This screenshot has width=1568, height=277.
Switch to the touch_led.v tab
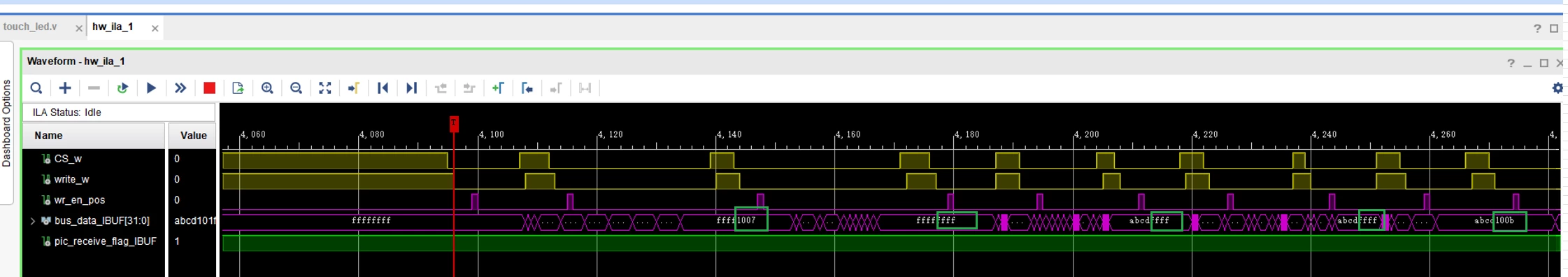(30, 27)
